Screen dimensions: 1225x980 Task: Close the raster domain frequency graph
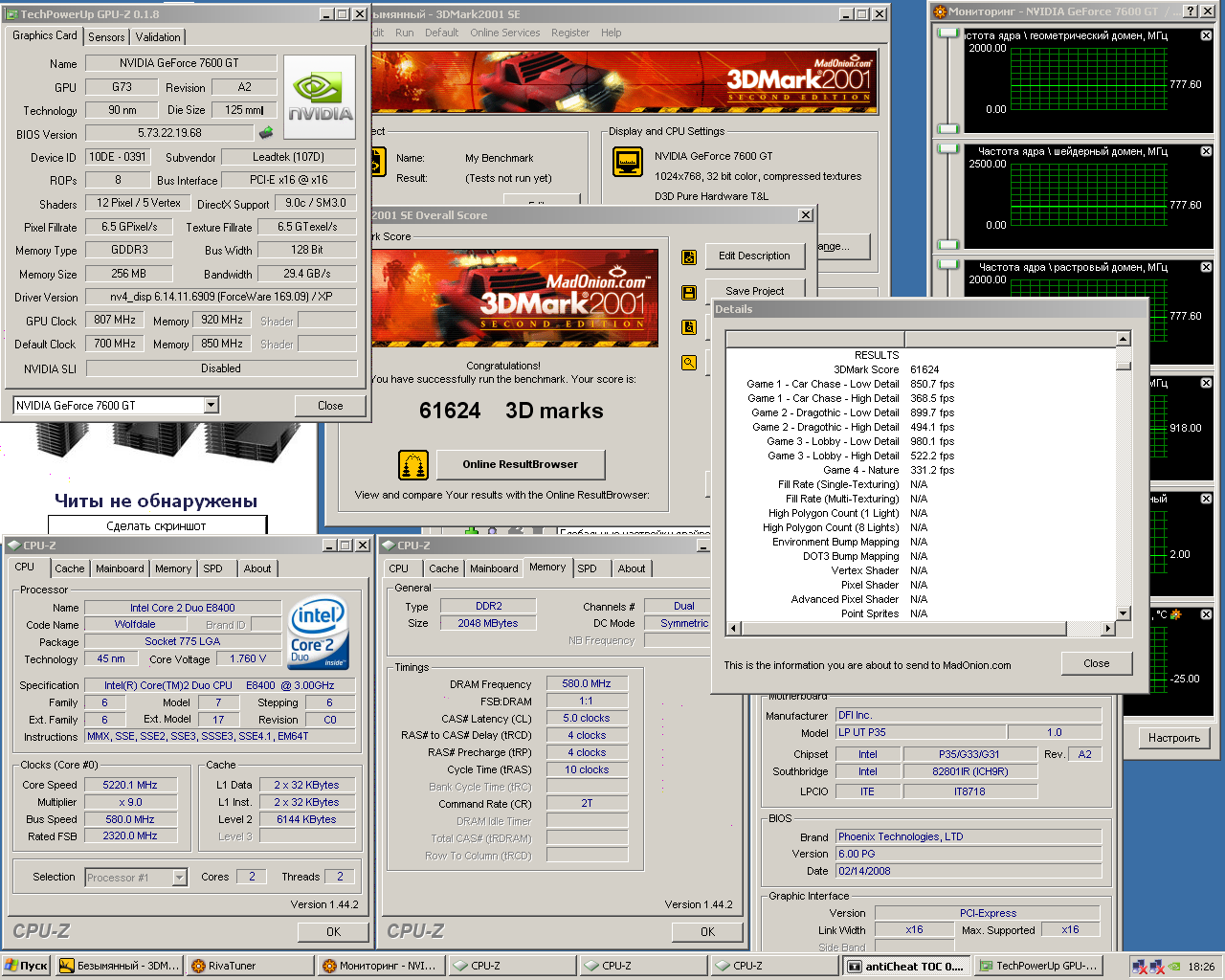point(1206,267)
